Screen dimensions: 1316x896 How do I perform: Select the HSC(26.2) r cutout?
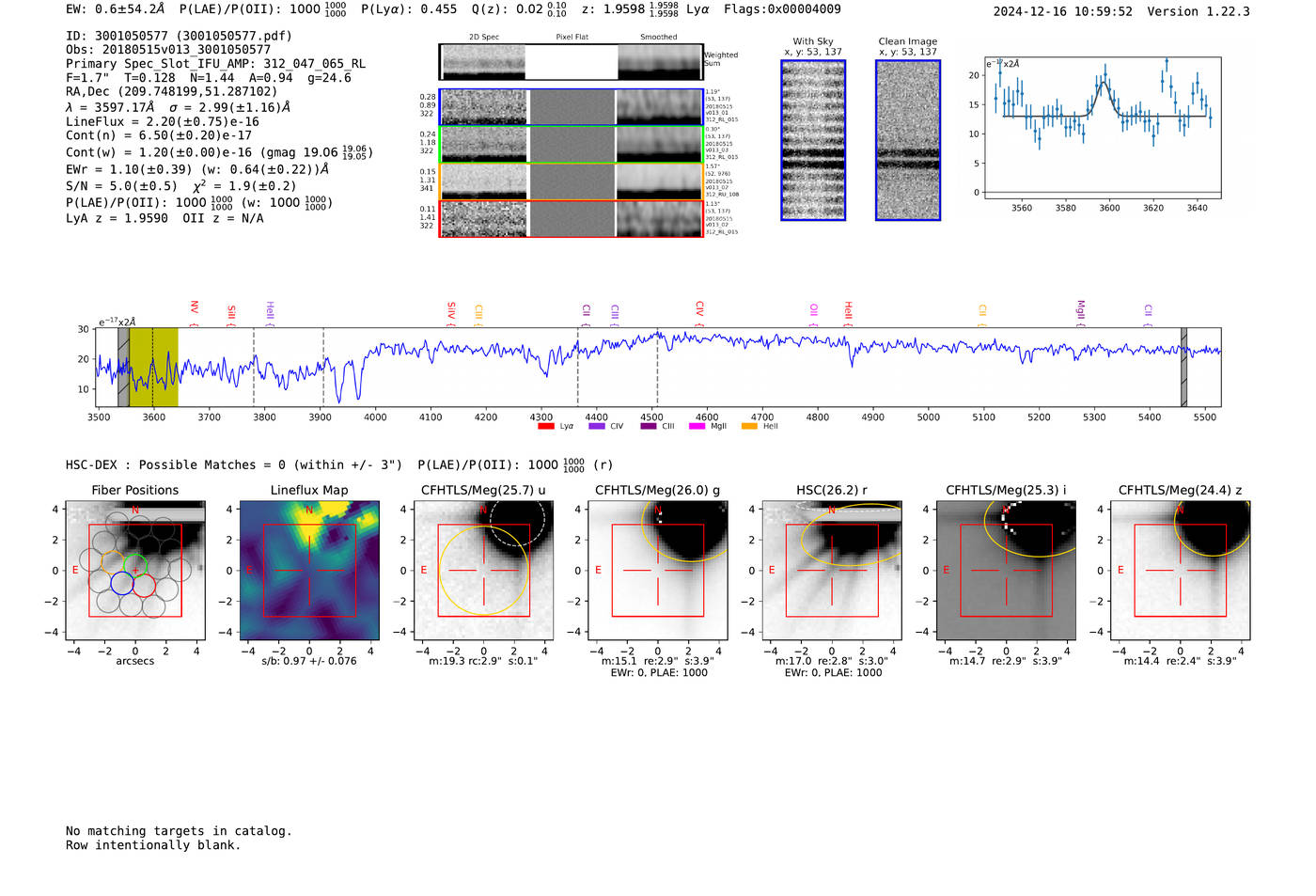coord(832,570)
